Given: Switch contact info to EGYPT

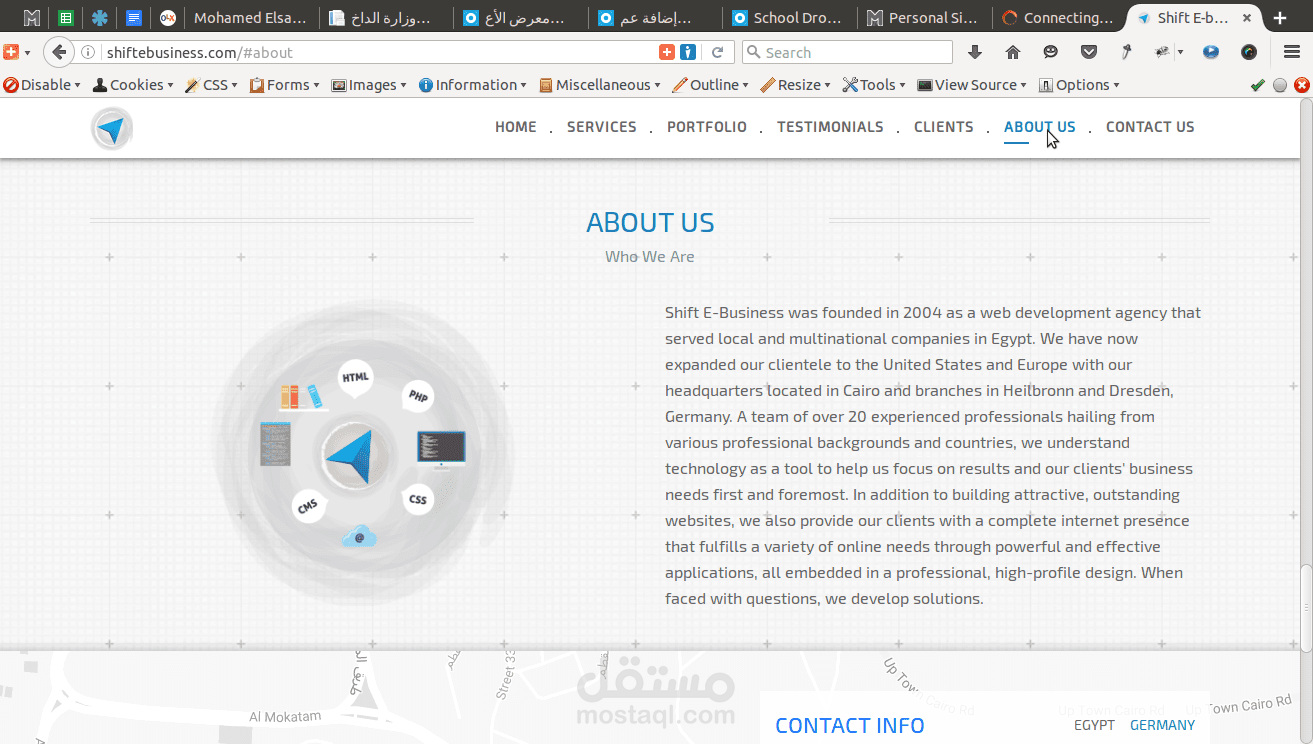Looking at the screenshot, I should point(1094,725).
